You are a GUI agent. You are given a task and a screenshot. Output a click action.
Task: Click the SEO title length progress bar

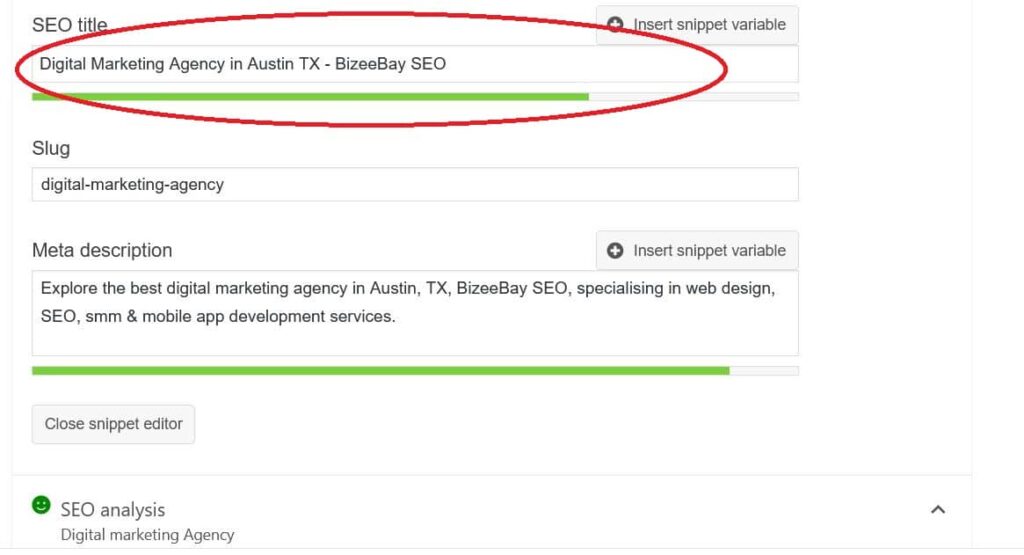415,97
